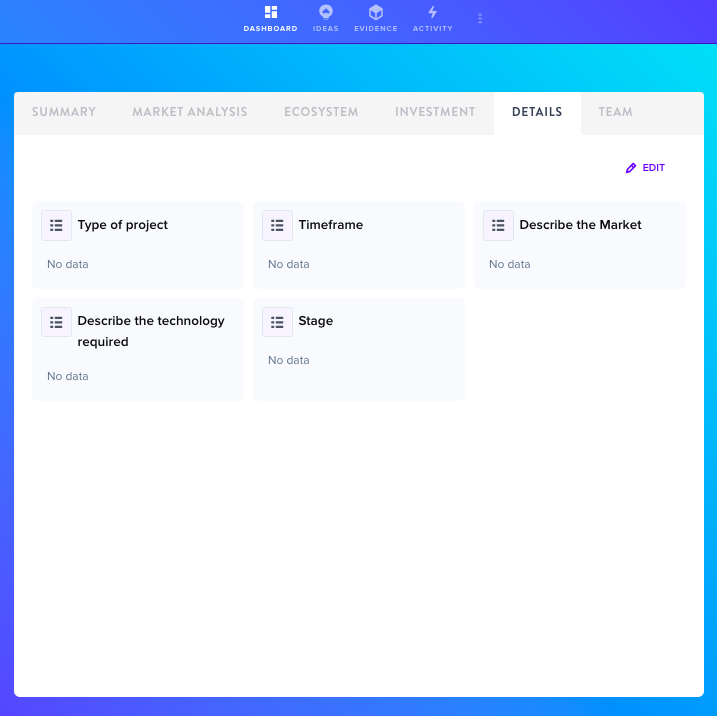The width and height of the screenshot is (717, 716).
Task: Click the IDEAS label in navigation
Action: coord(326,28)
